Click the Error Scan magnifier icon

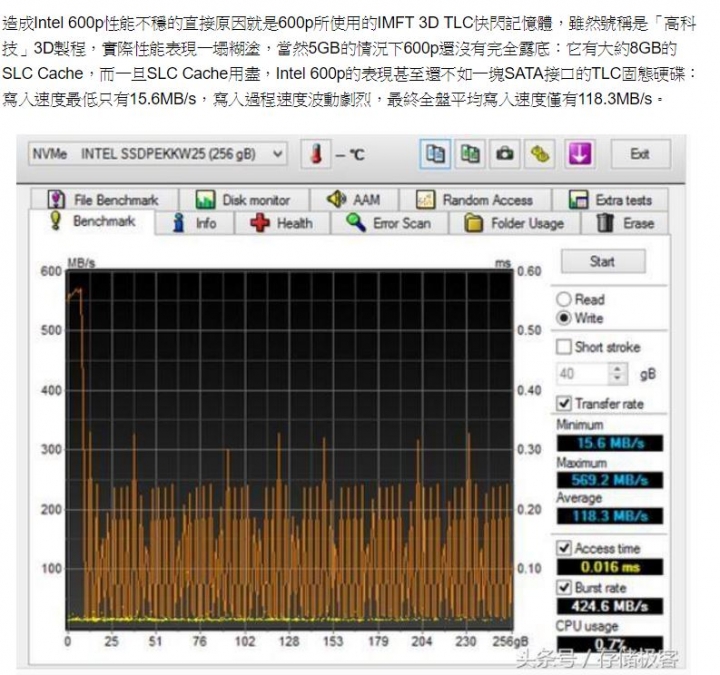(x=356, y=223)
